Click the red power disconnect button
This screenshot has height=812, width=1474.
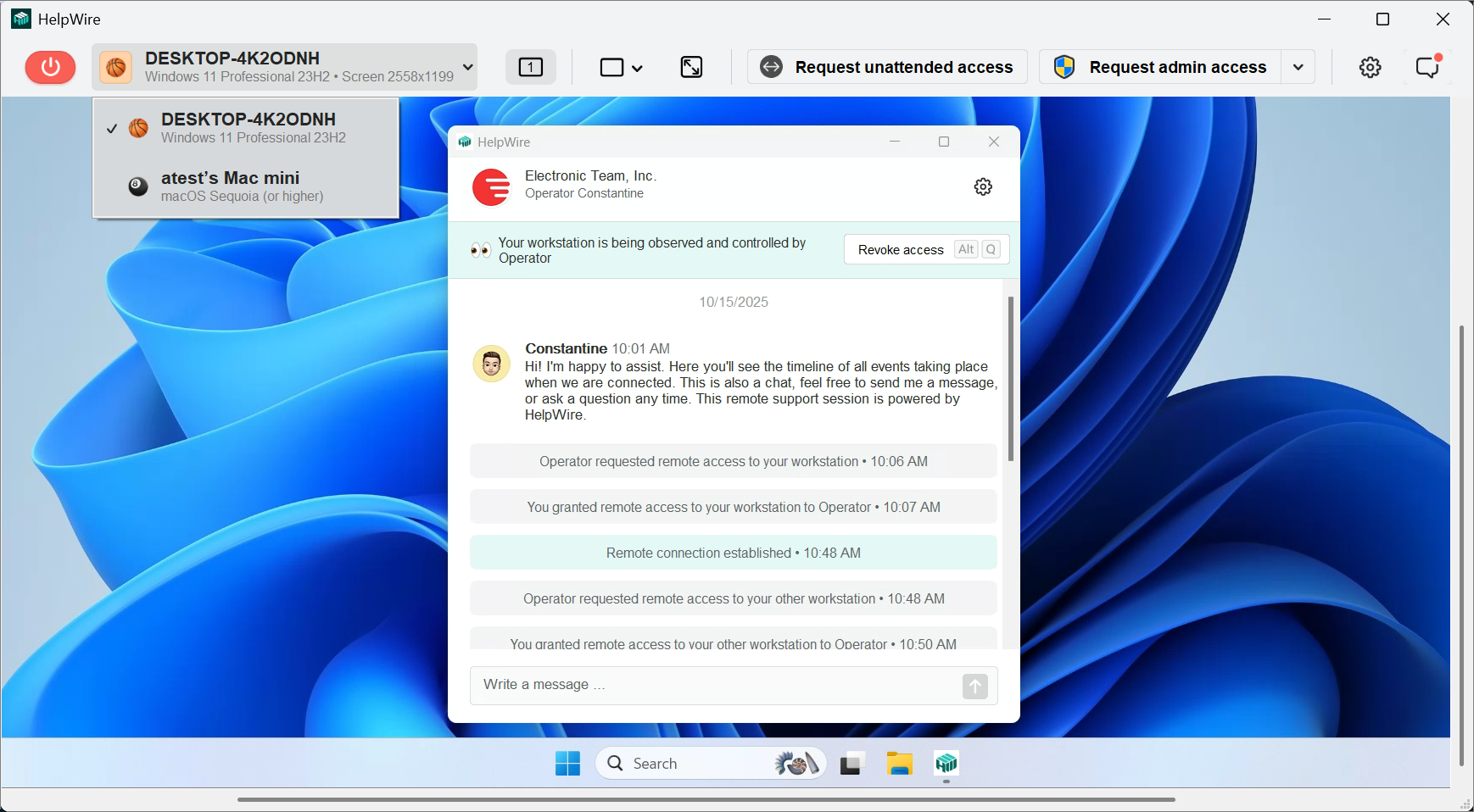[50, 67]
